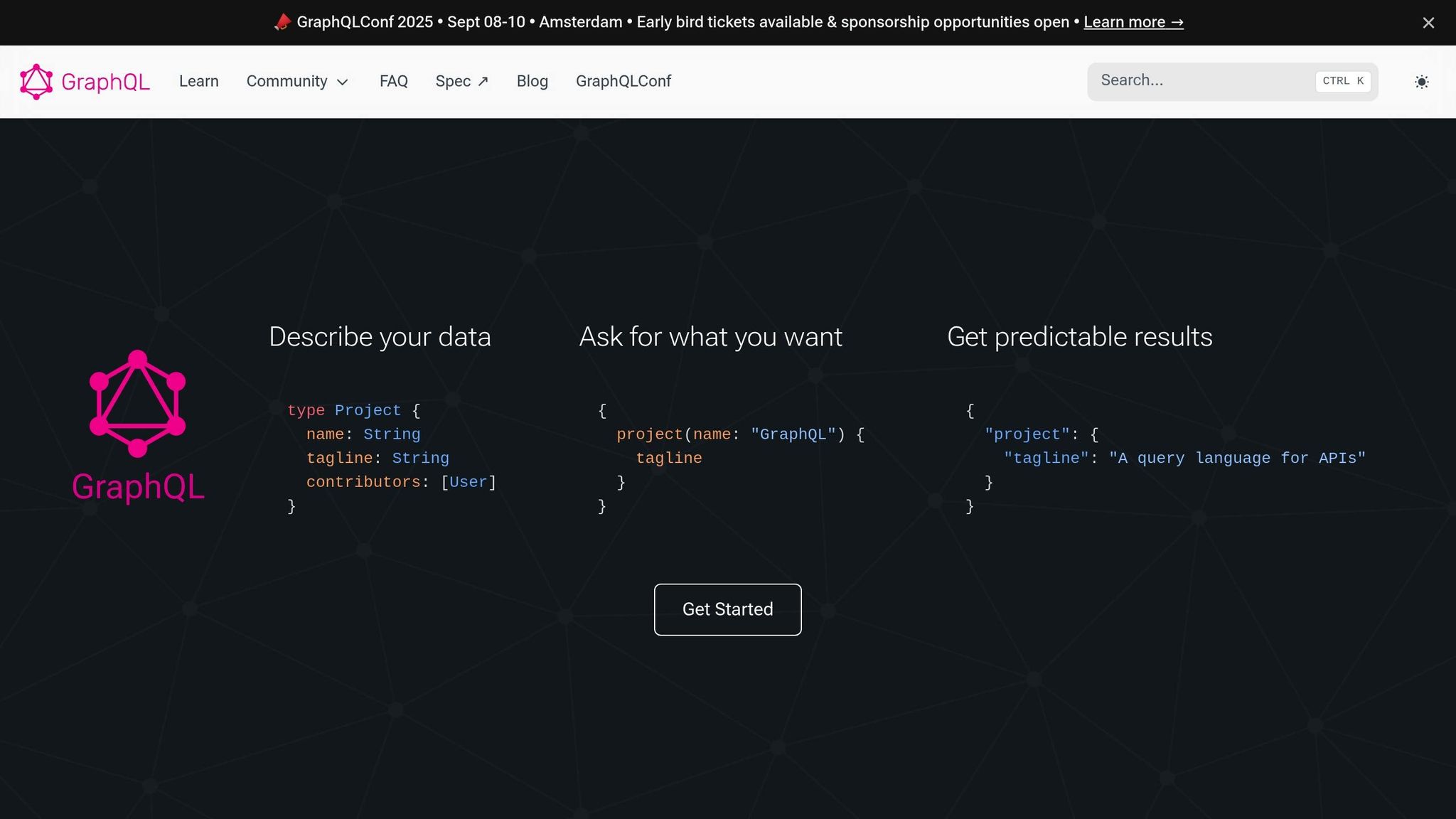Click the Search input field
The width and height of the screenshot is (1456, 819).
pyautogui.click(x=1232, y=81)
